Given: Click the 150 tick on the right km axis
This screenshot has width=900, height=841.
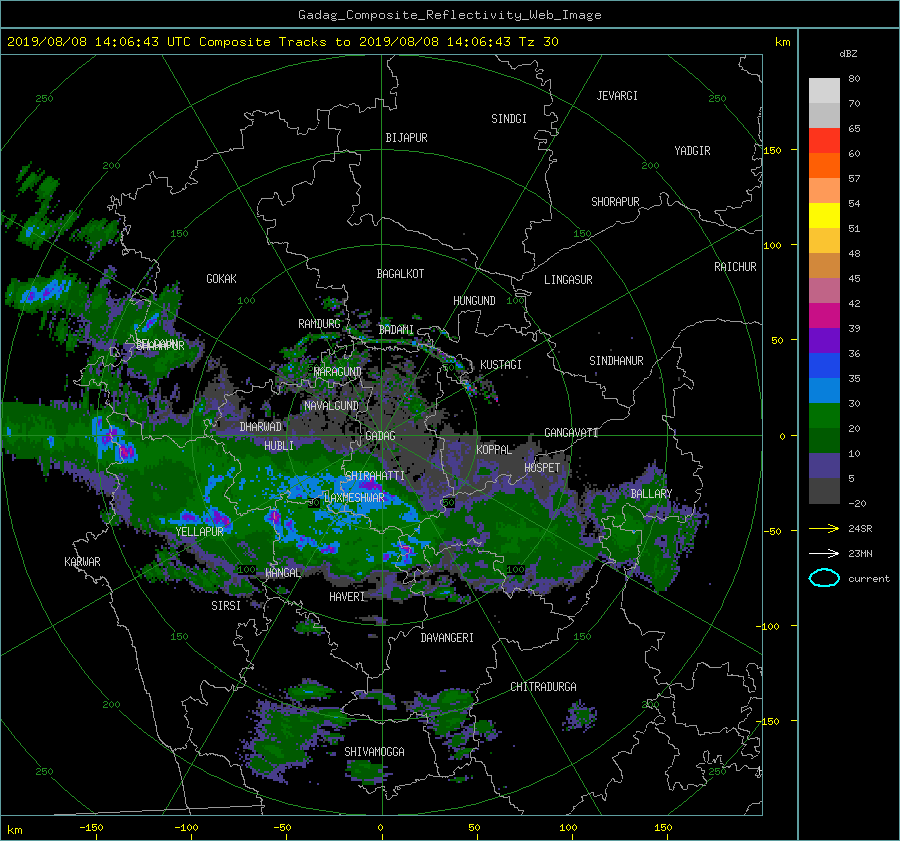Looking at the screenshot, I should pyautogui.click(x=773, y=150).
